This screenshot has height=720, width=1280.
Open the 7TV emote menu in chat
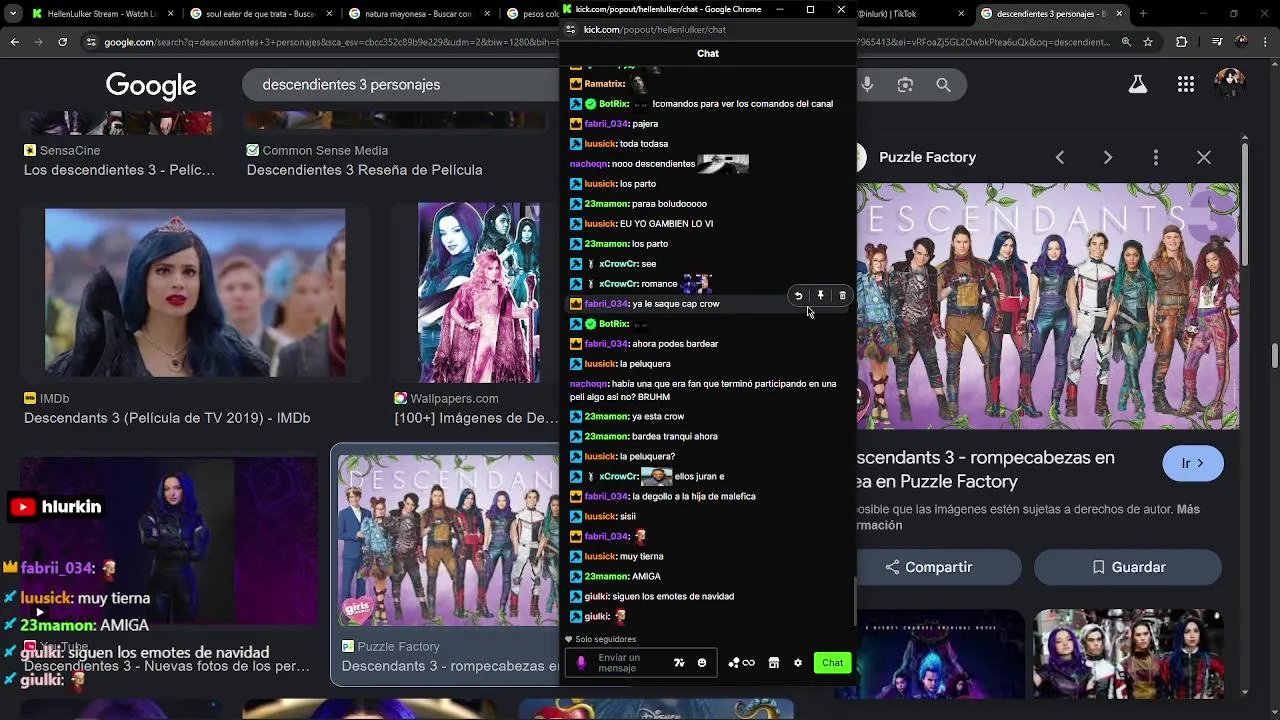(680, 663)
